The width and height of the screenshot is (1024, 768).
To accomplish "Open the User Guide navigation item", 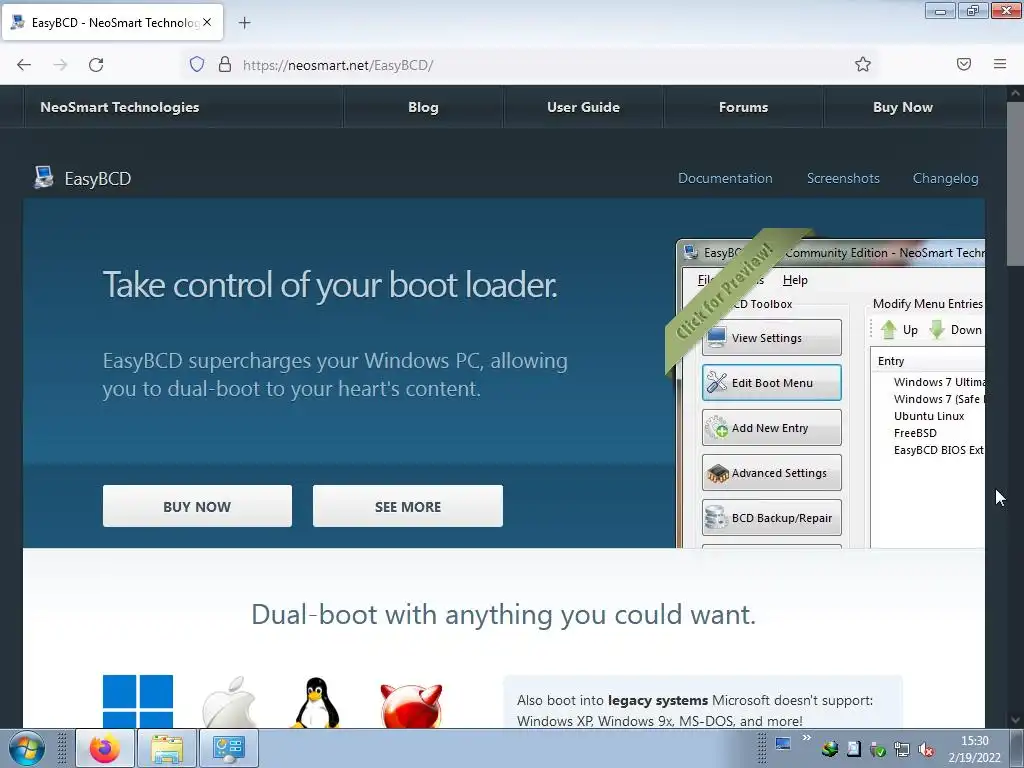I will tap(583, 107).
